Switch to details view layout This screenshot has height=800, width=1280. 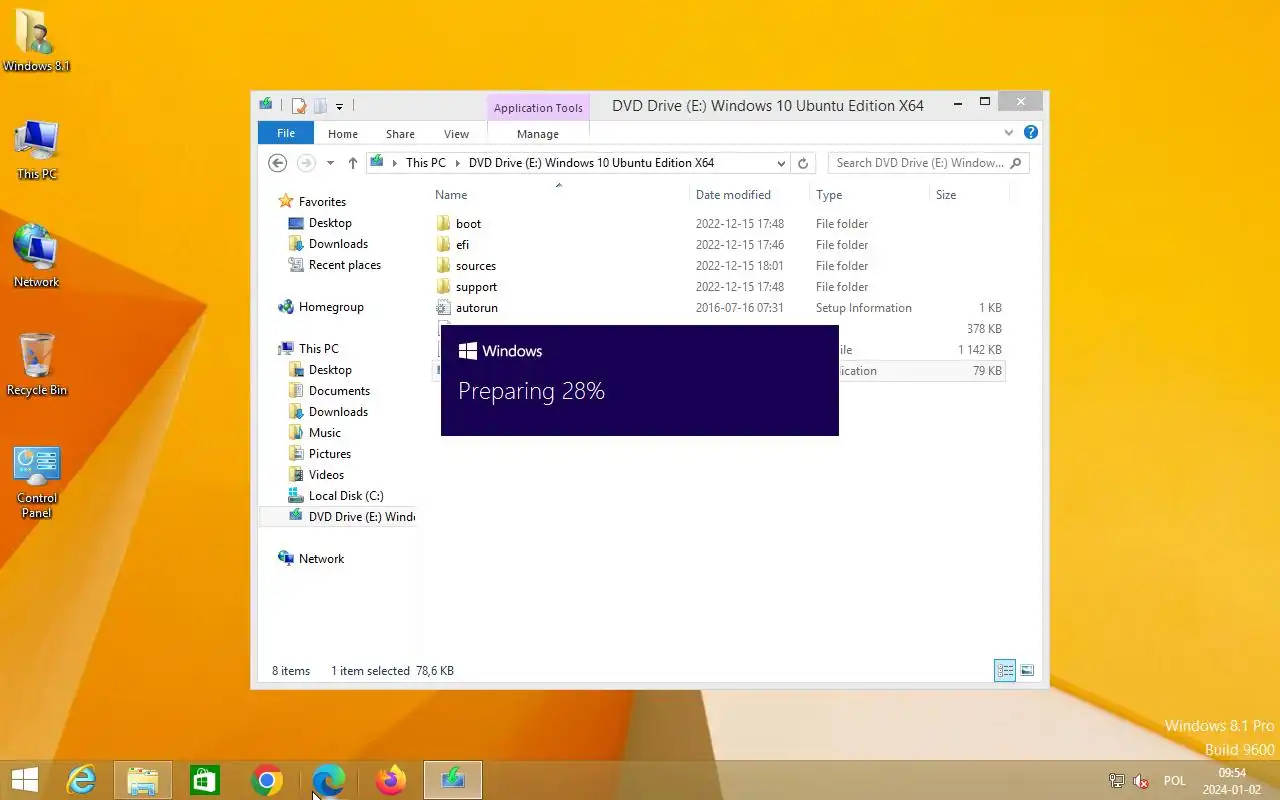(1005, 671)
